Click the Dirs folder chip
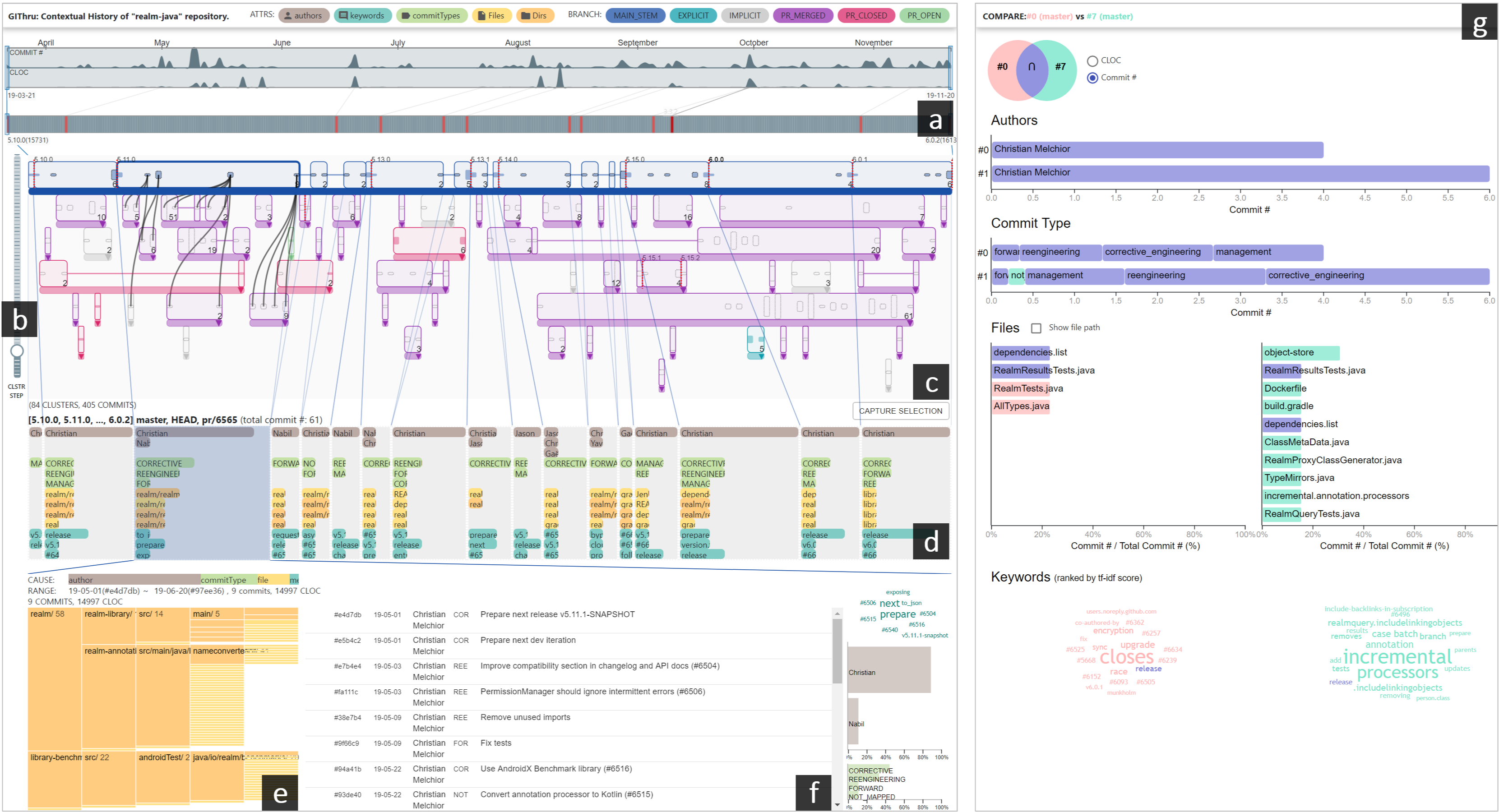Screen dimensions: 1499x812 coord(534,16)
